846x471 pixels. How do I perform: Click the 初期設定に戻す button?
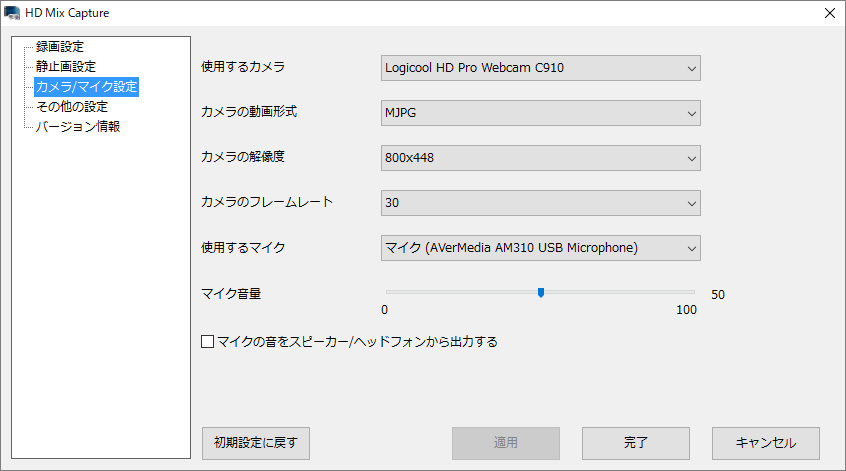coord(256,442)
